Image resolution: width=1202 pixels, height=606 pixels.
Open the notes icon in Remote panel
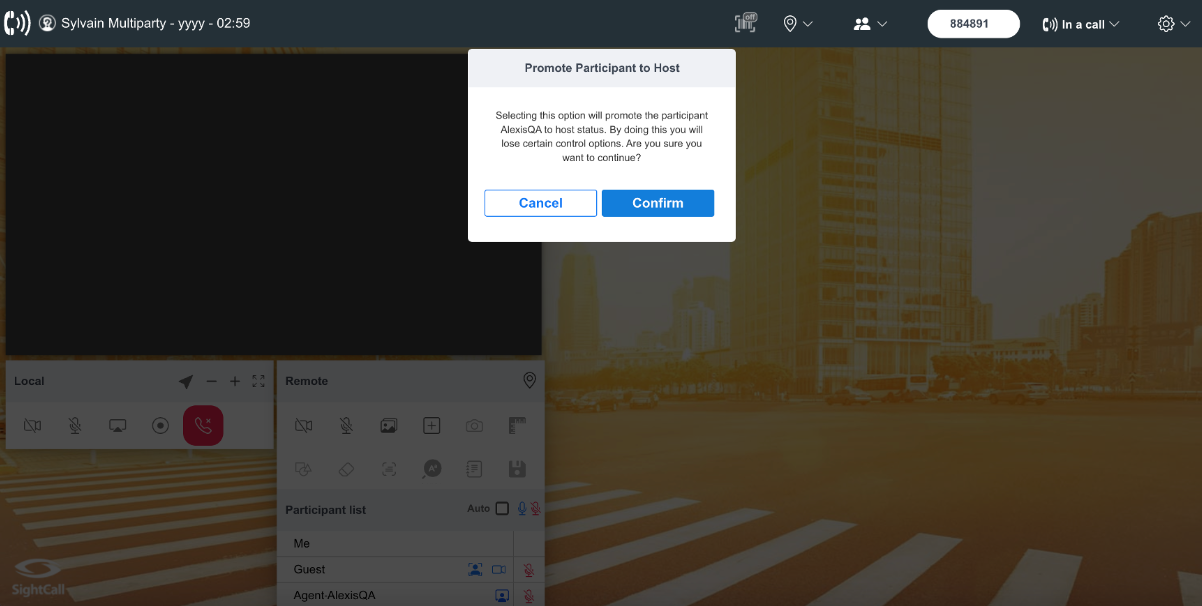[474, 468]
